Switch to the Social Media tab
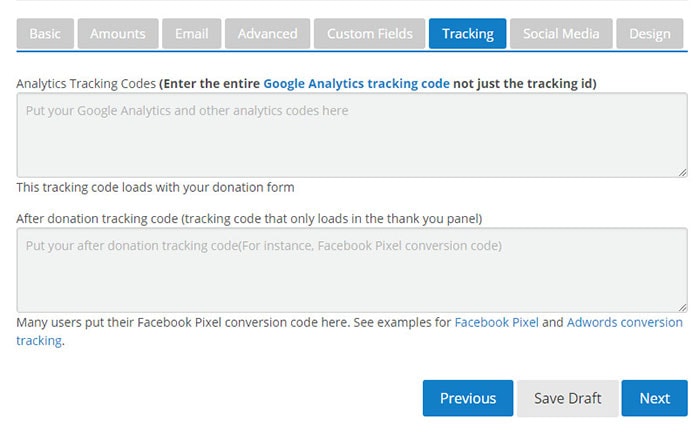 pyautogui.click(x=561, y=34)
